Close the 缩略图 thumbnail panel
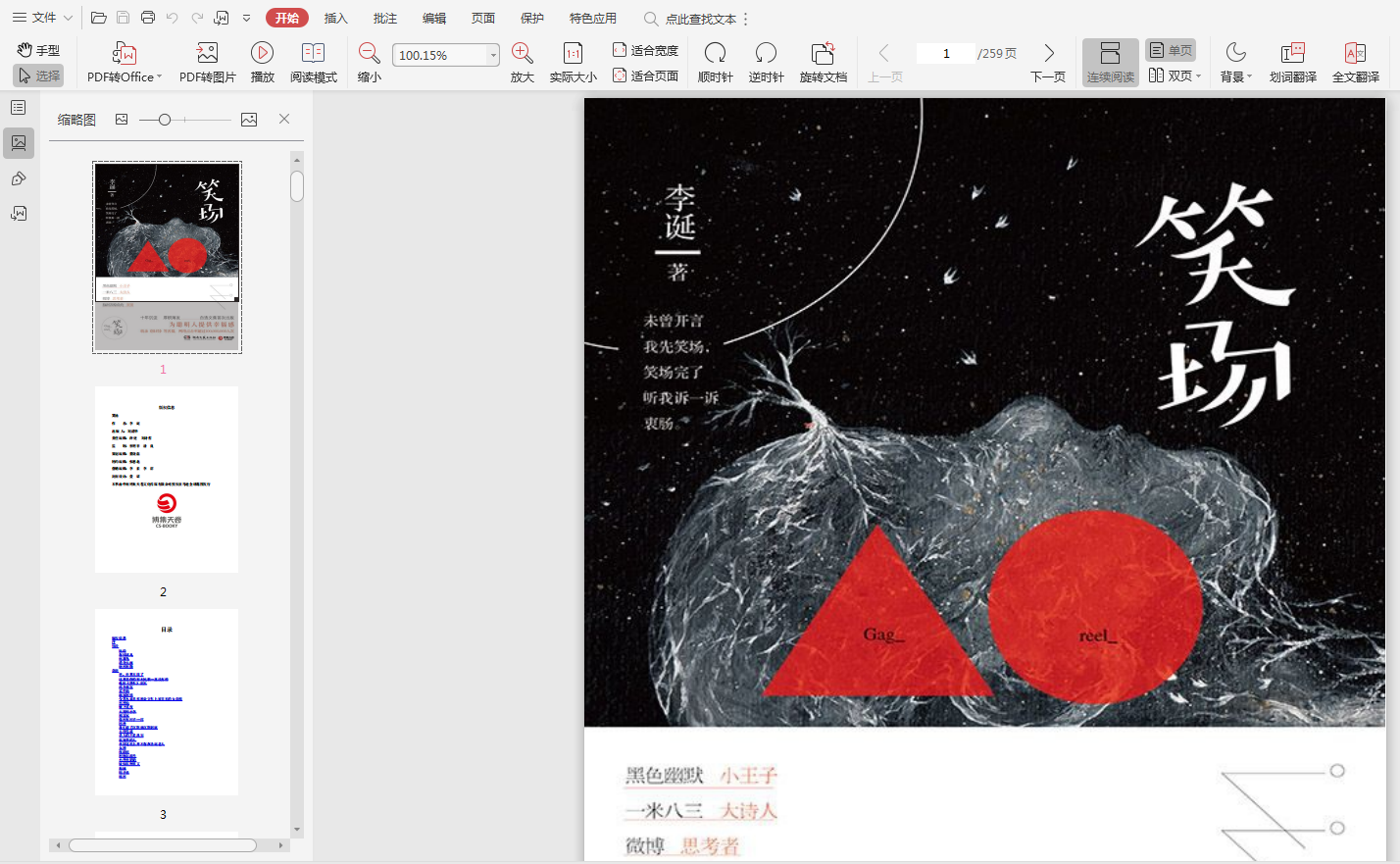 click(x=284, y=119)
